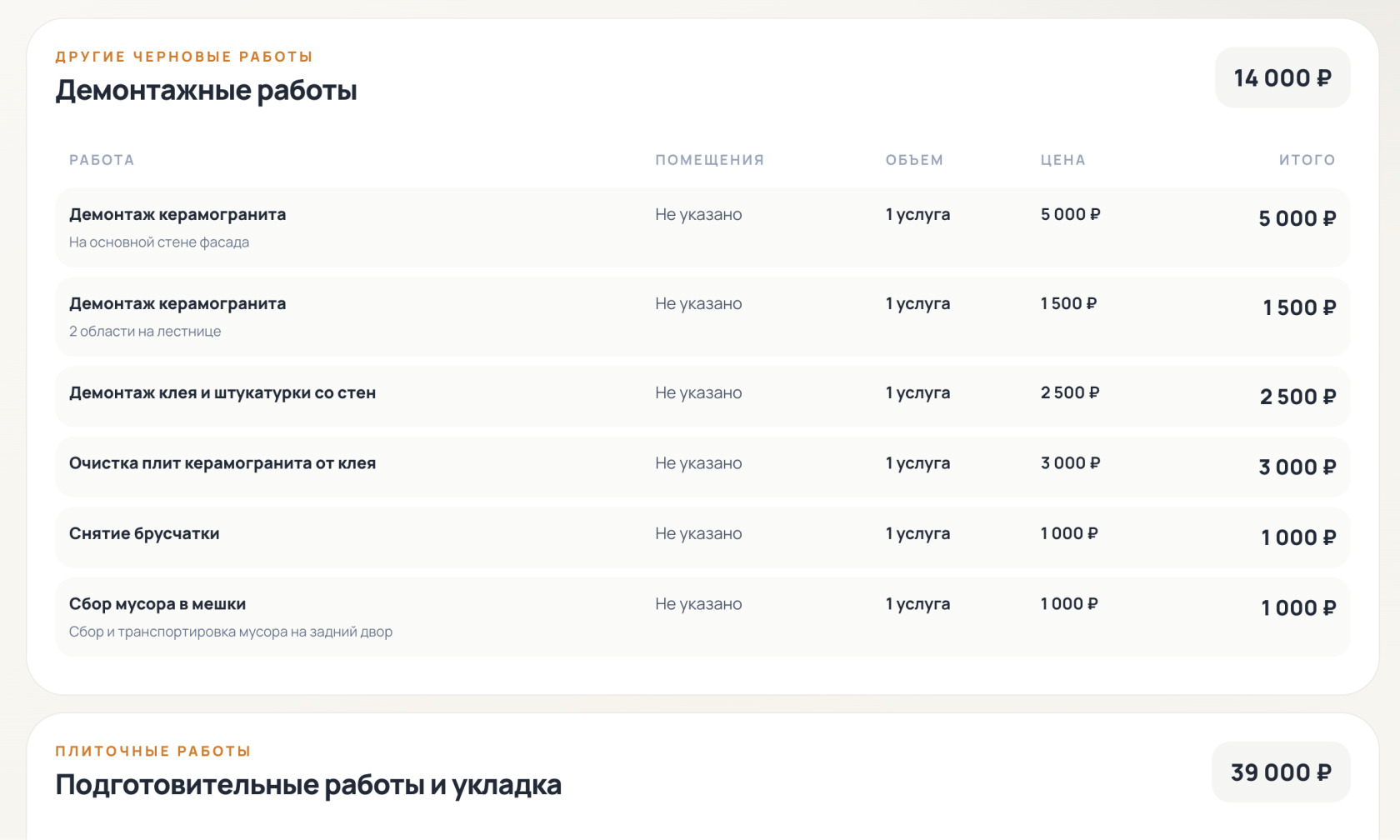Image resolution: width=1400 pixels, height=840 pixels.
Task: Click price 2 500 ₽ in ЦЕНА column
Action: pos(1070,392)
